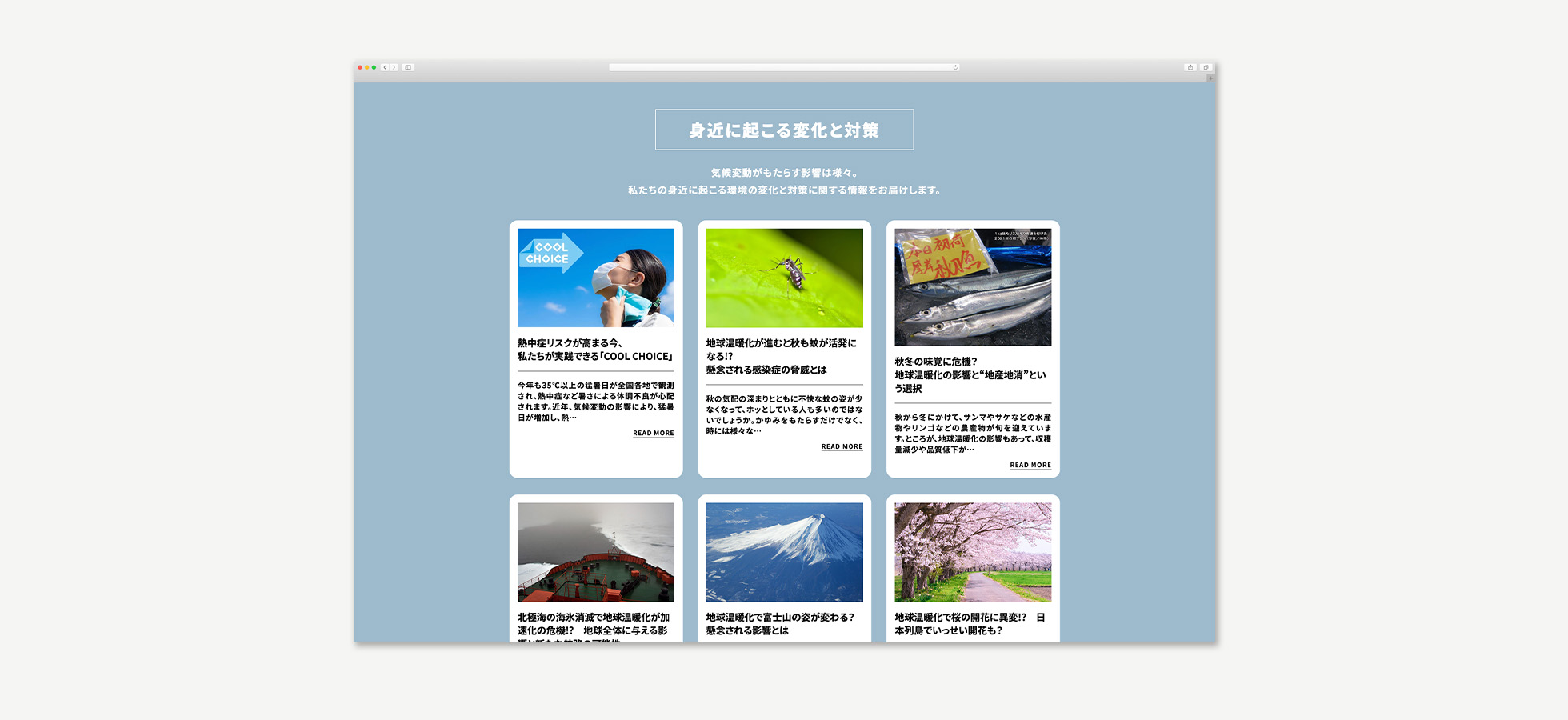
Task: Click the title 地球温暖化で桜の開花に異変!?
Action: (x=970, y=624)
